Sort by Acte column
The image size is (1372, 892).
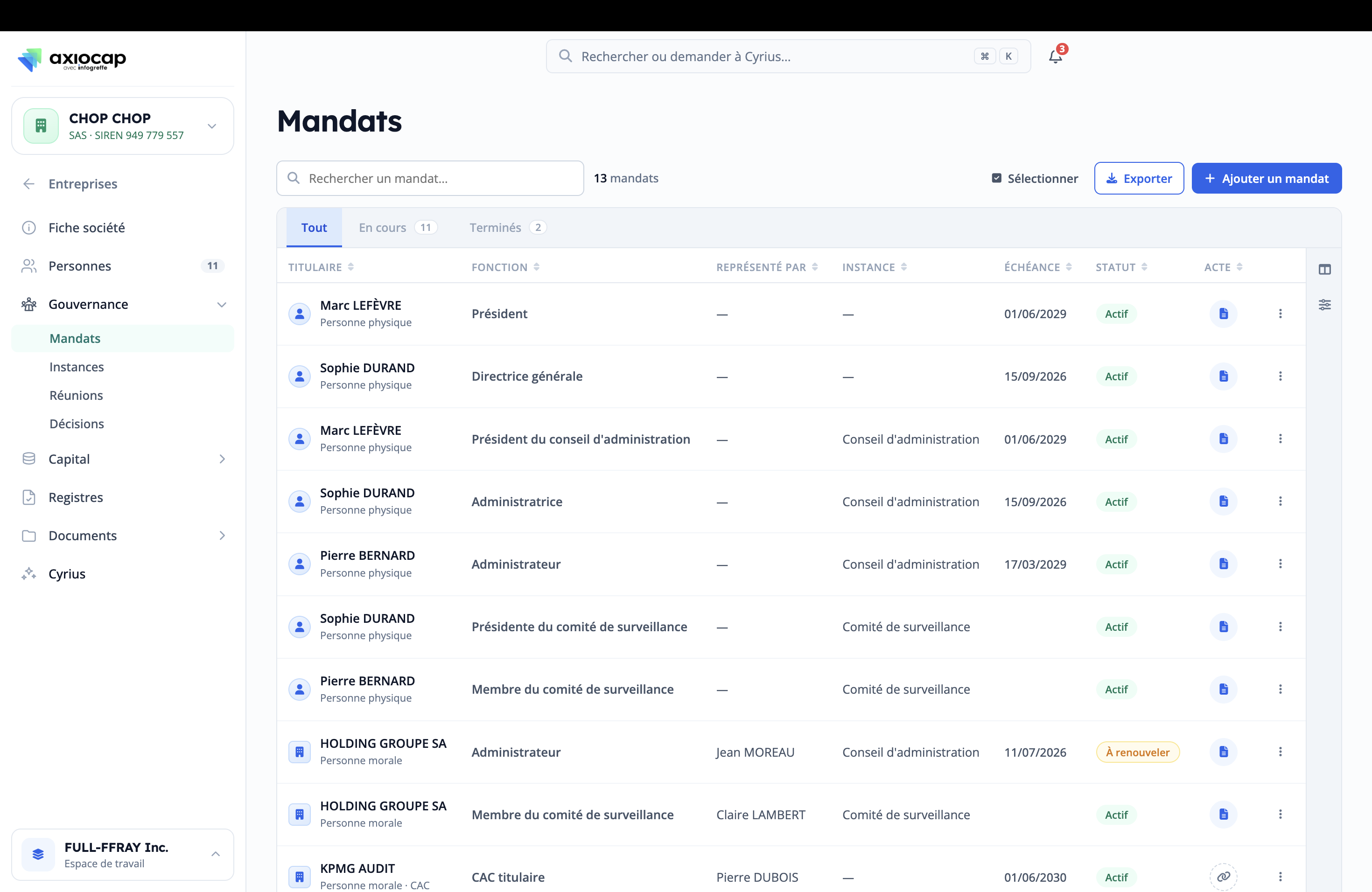[x=1223, y=267]
